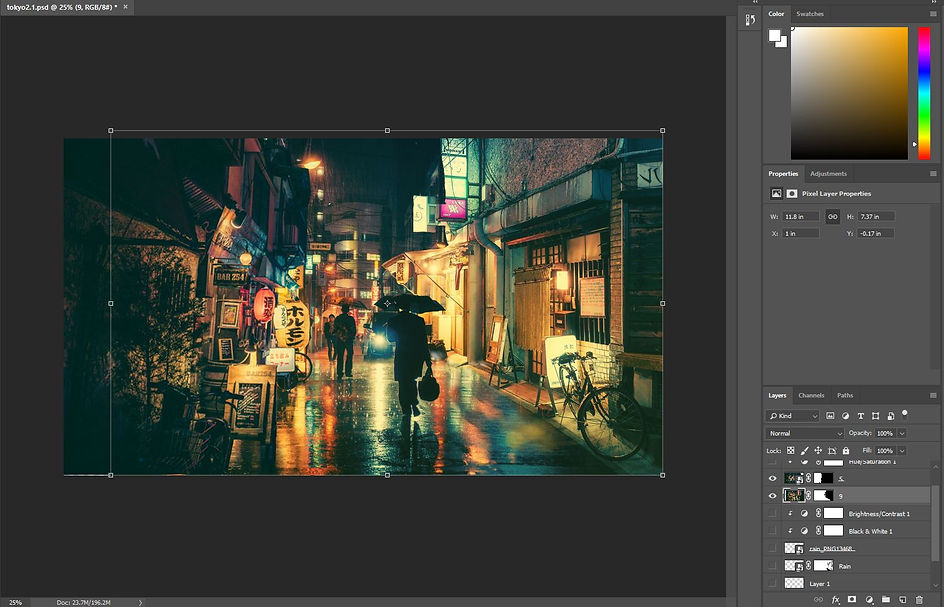Show the Black & White 1 layer

772,531
